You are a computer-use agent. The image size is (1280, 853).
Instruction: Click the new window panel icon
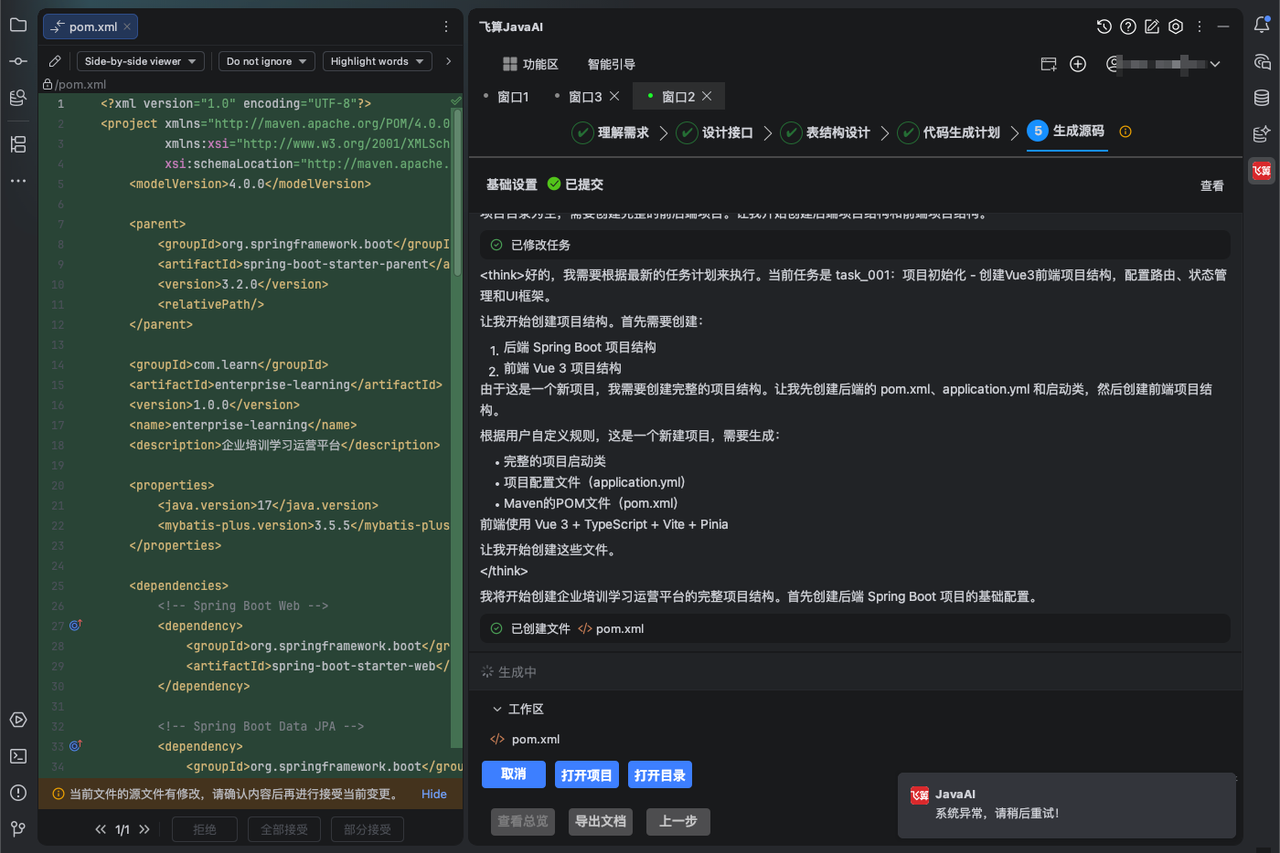click(x=1049, y=64)
